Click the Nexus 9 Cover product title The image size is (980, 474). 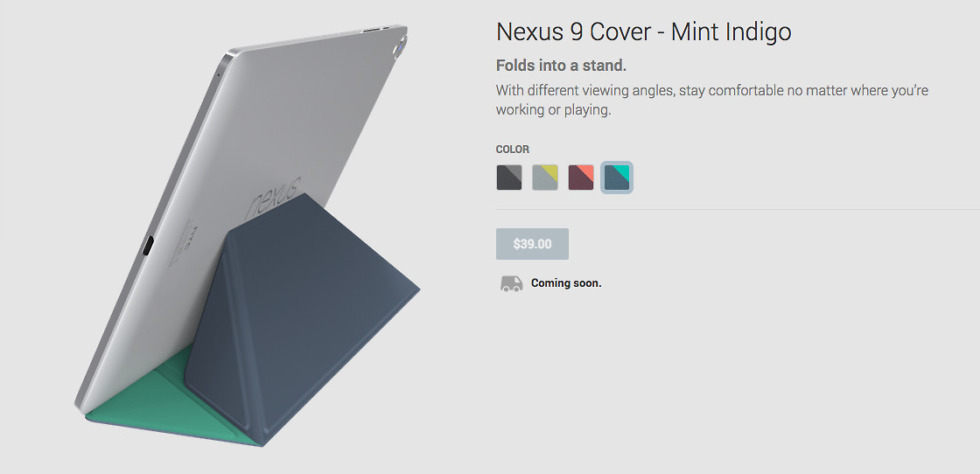(x=644, y=33)
